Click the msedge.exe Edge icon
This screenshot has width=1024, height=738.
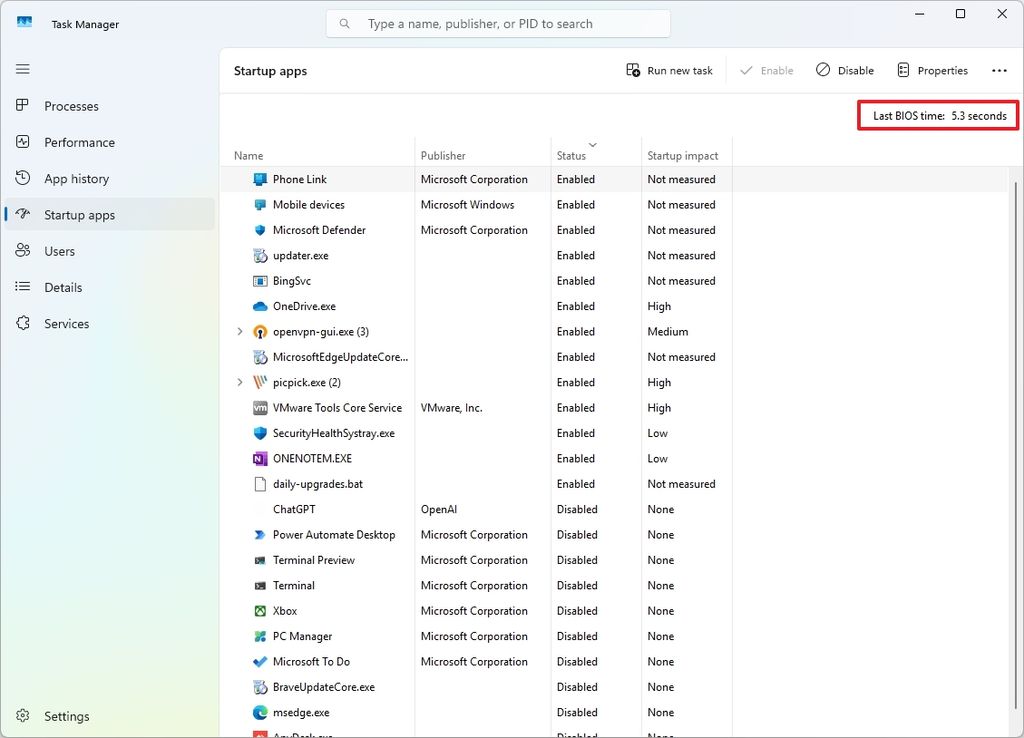point(260,713)
